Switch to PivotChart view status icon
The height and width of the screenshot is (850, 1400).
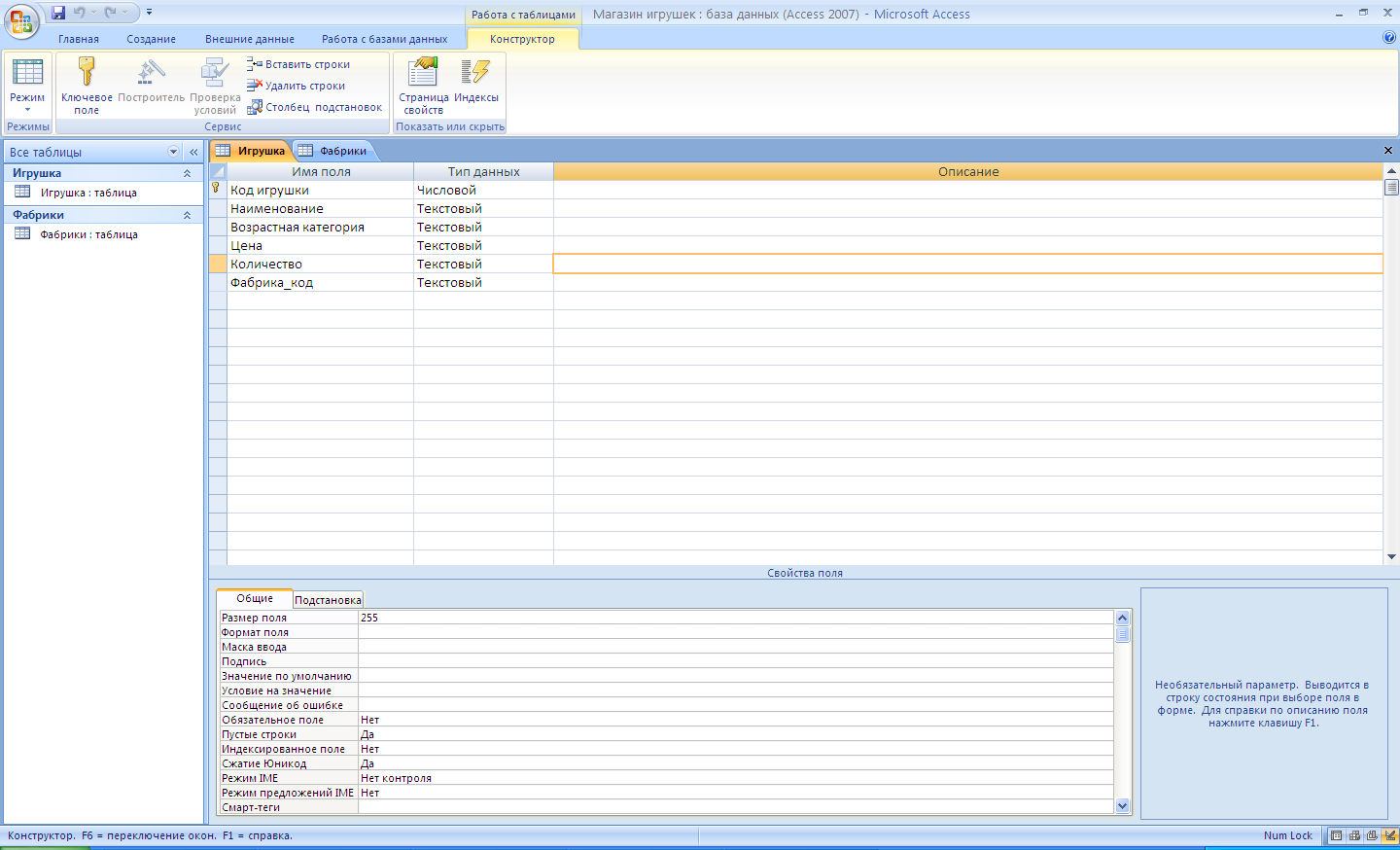[1372, 835]
